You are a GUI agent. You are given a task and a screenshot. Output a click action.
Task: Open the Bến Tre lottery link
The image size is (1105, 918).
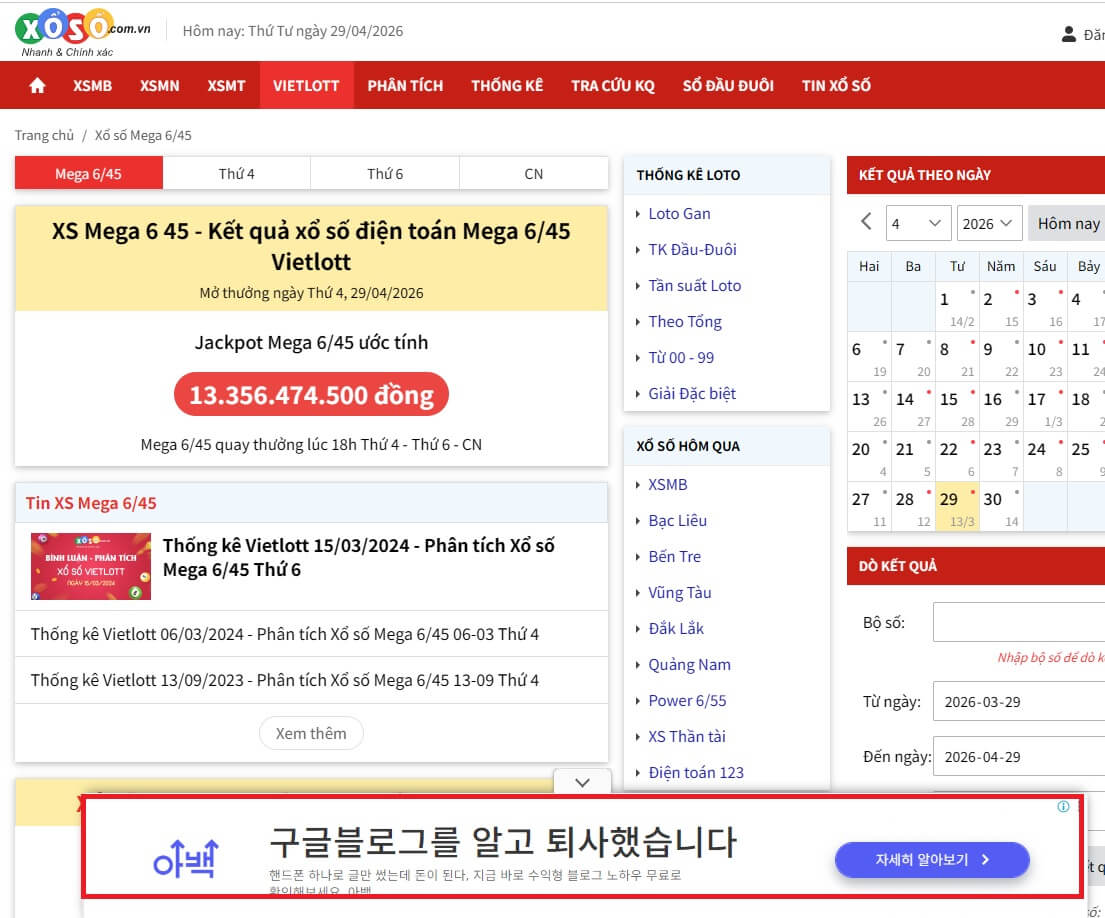[674, 557]
